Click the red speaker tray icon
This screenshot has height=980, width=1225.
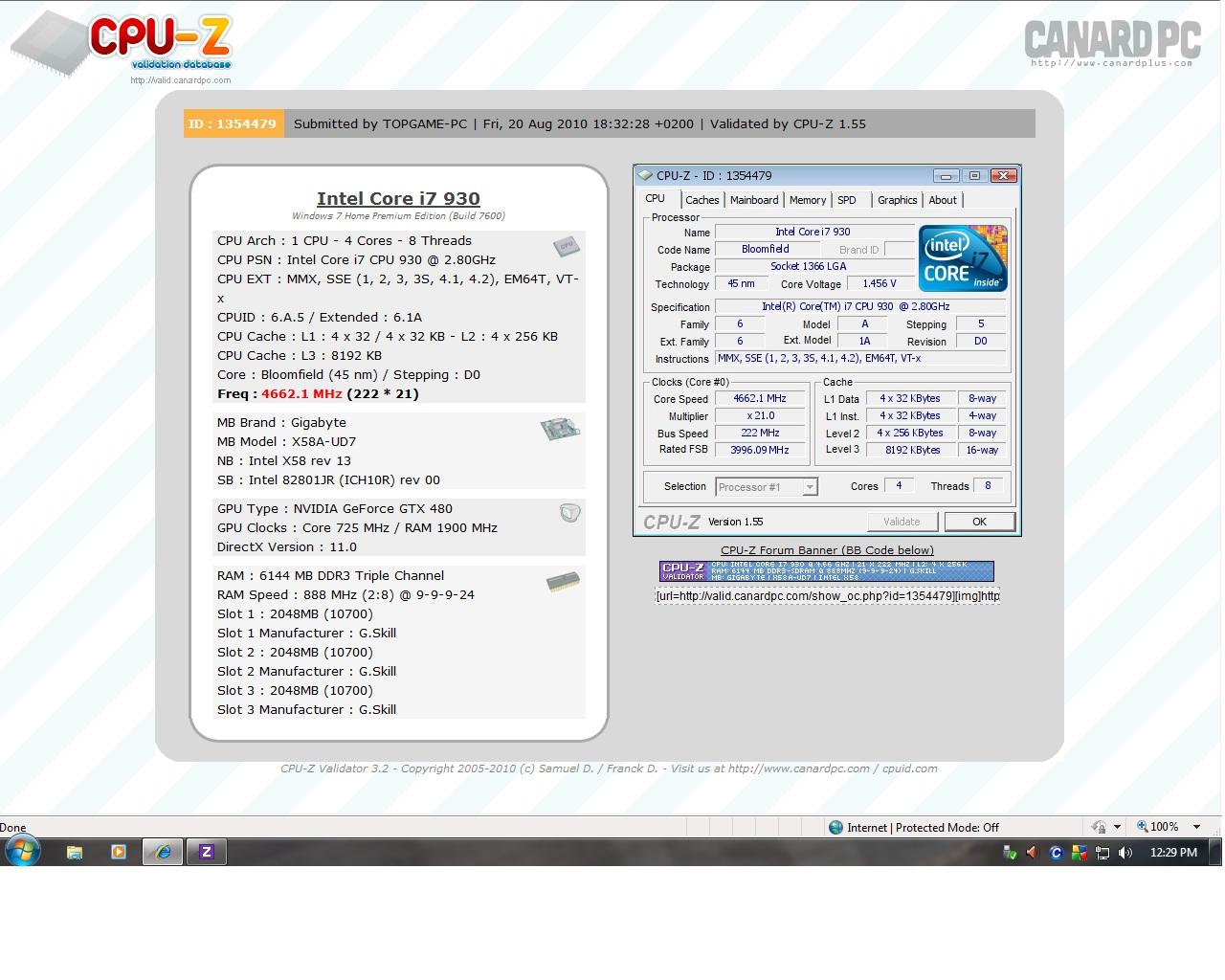tap(1032, 853)
